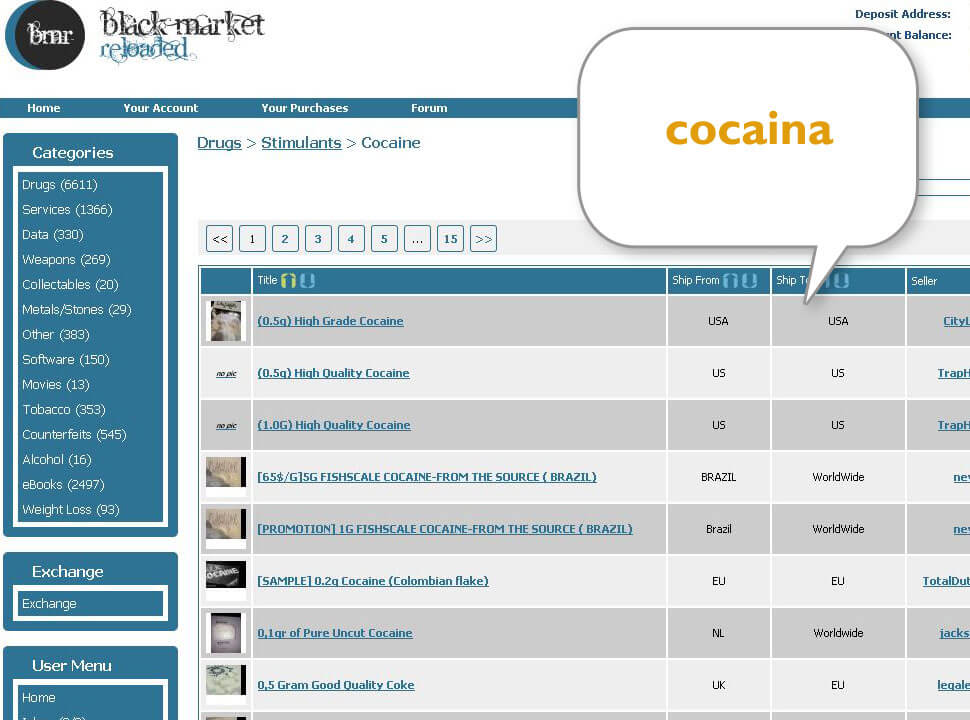Open thumbnail of (0.5g) High Grade Cocaine row
This screenshot has width=970, height=720.
(226, 321)
